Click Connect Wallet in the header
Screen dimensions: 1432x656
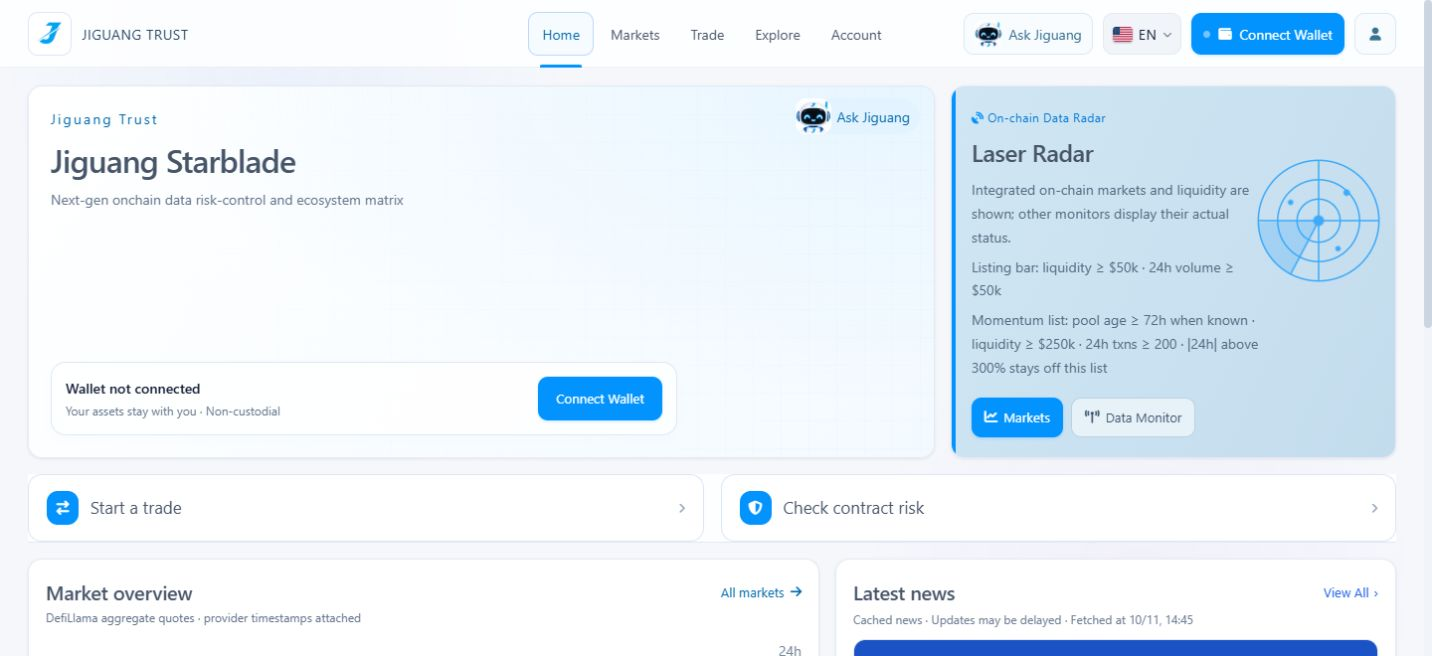click(1267, 34)
